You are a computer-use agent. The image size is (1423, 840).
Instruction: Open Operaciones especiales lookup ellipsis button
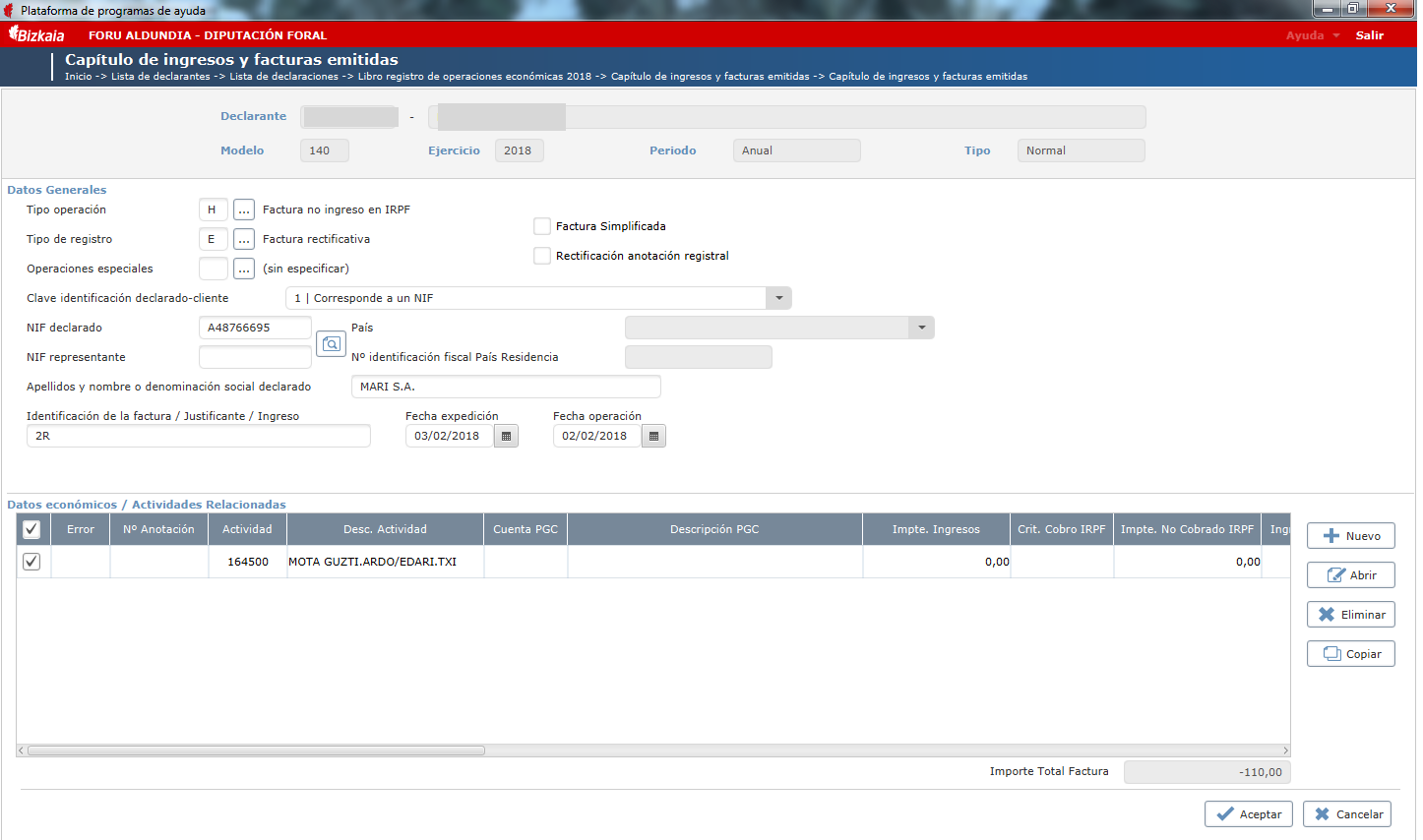(244, 269)
